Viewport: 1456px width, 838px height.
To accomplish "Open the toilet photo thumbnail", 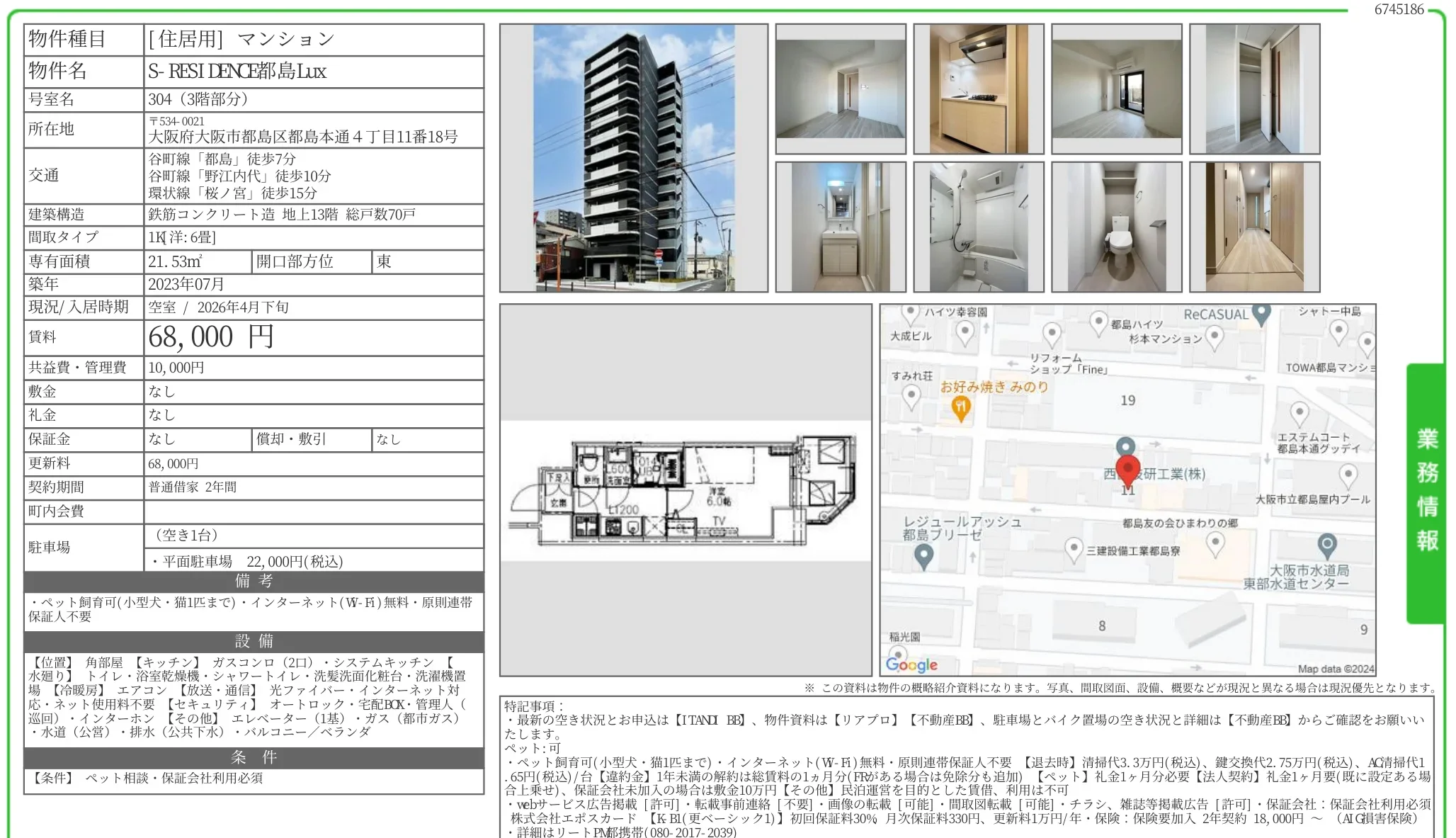I will (1116, 227).
